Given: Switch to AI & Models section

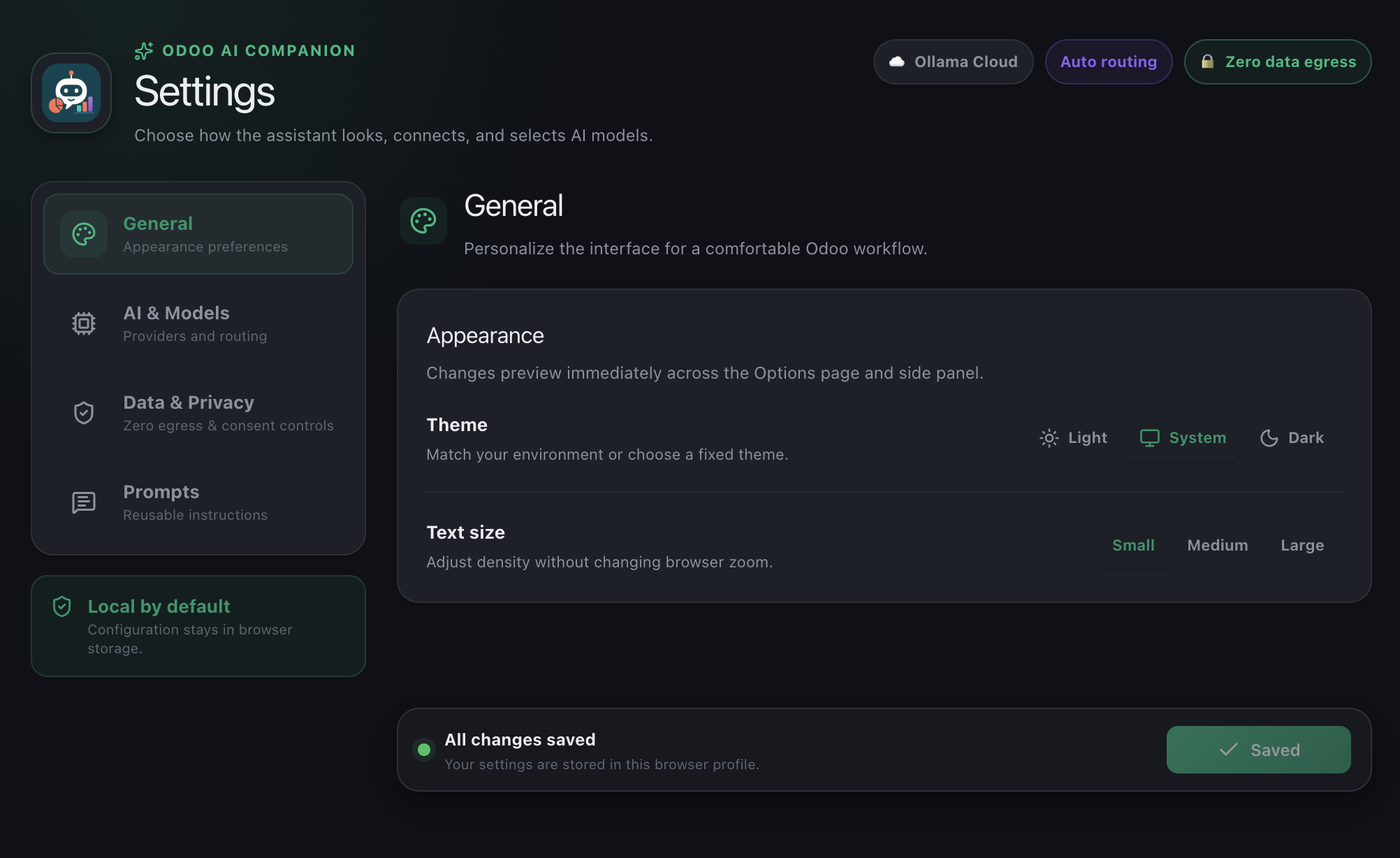Looking at the screenshot, I should click(x=198, y=323).
